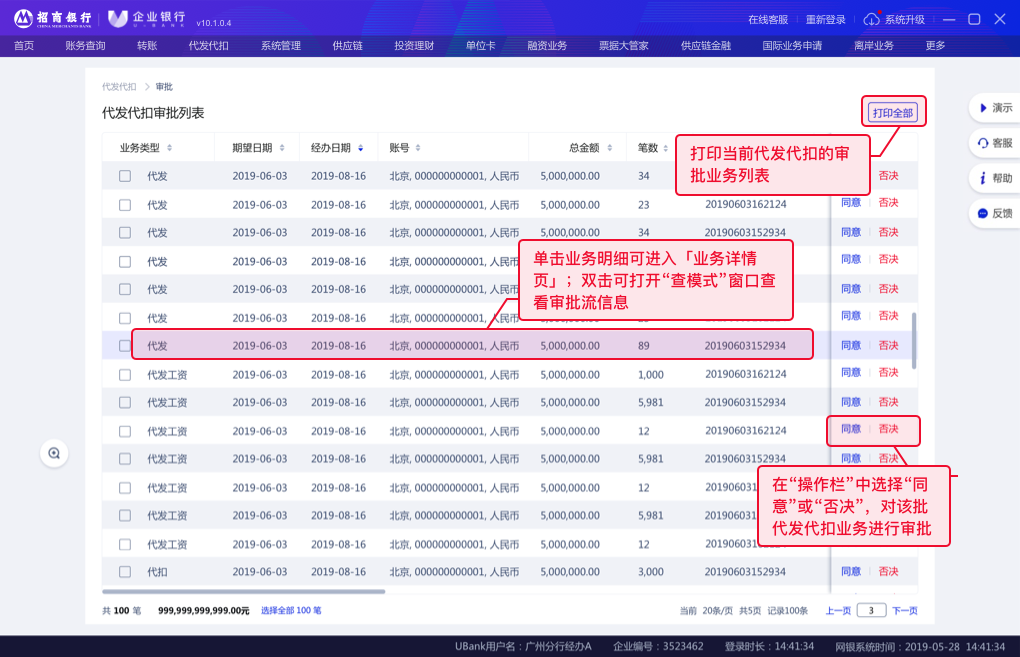
Task: Open the 演示 demo panel
Action: coord(995,107)
